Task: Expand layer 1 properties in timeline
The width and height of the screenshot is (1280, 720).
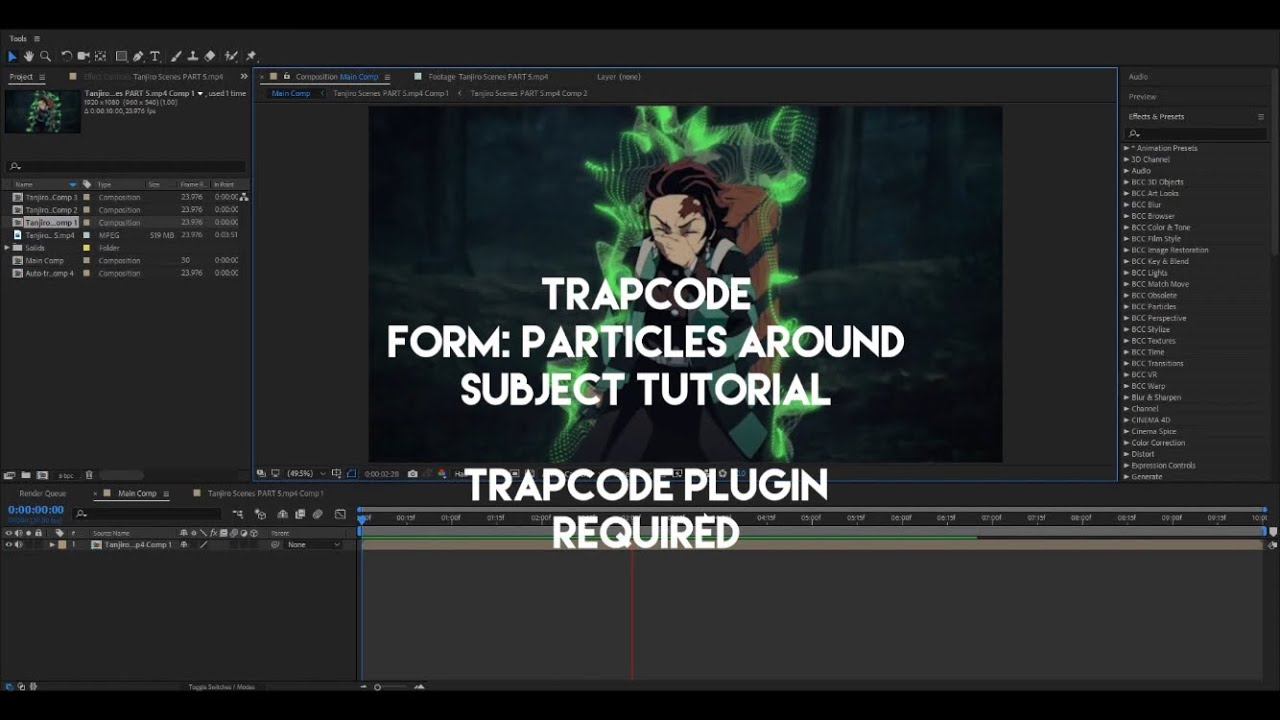Action: 52,545
